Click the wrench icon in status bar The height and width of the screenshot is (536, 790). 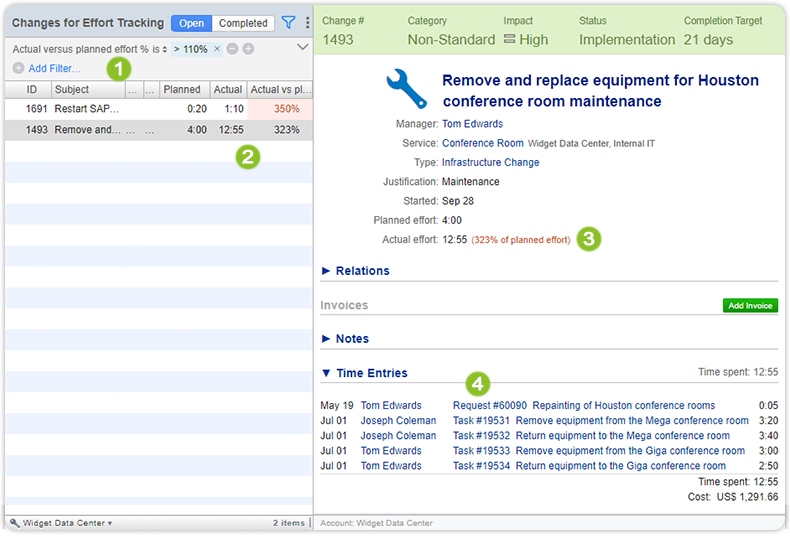pyautogui.click(x=15, y=523)
